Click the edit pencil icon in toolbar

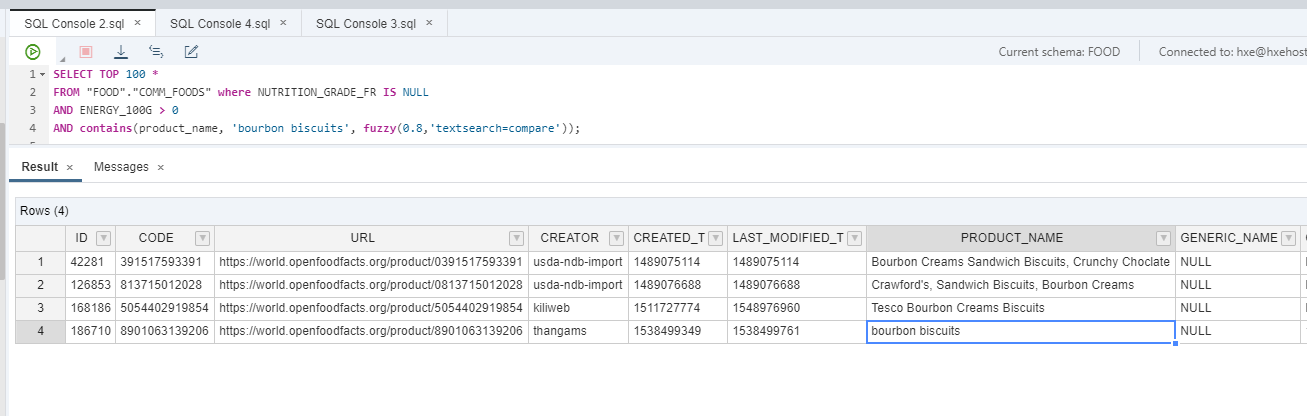point(191,51)
